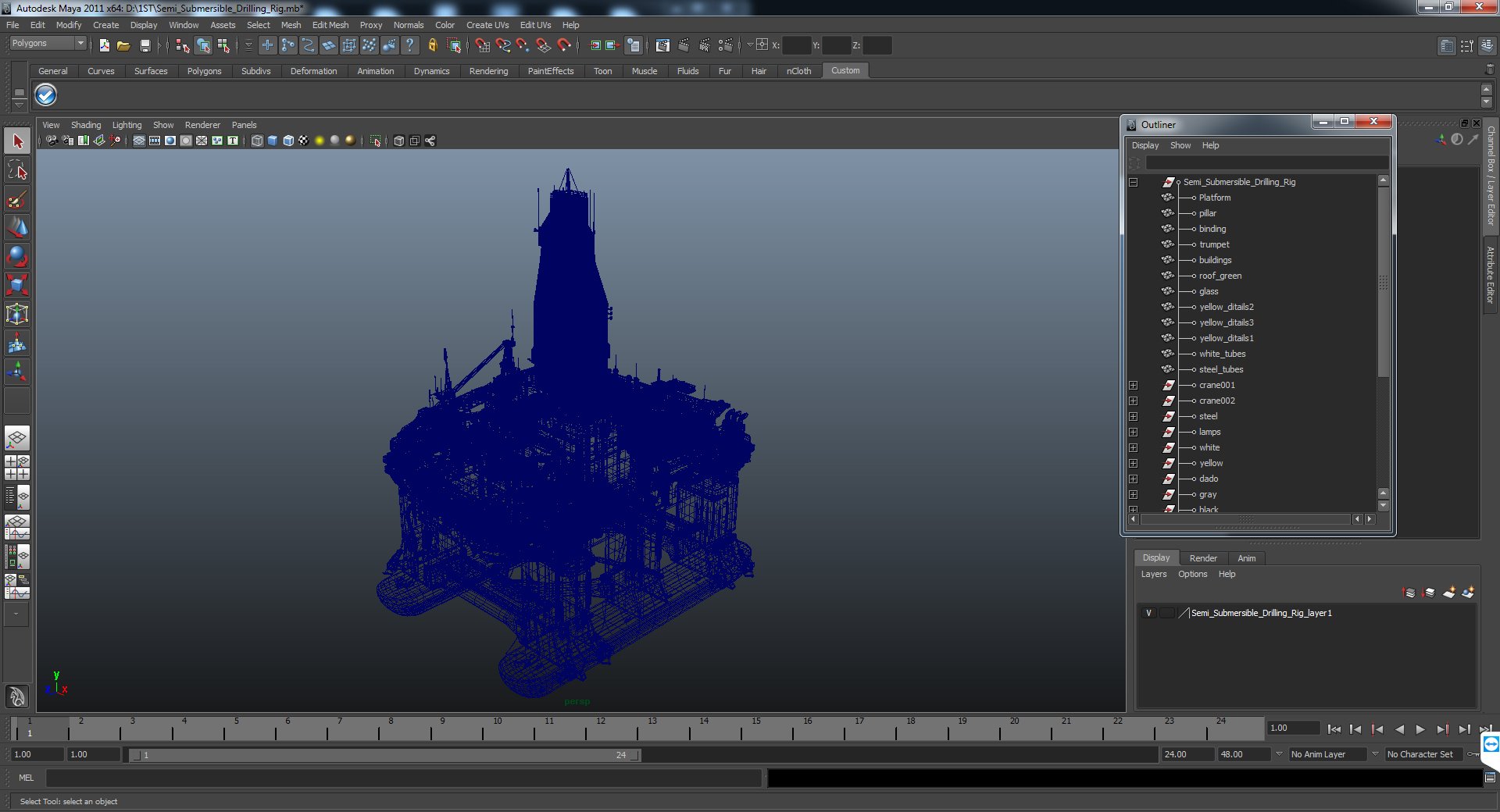Step back one frame
This screenshot has width=1500, height=812.
(x=1355, y=729)
